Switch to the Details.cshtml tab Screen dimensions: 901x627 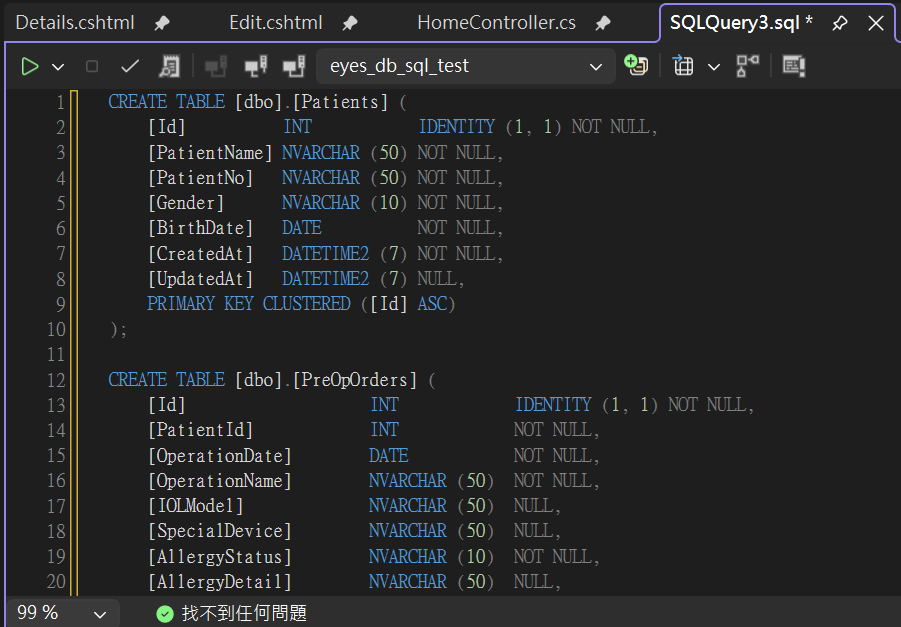(x=75, y=23)
